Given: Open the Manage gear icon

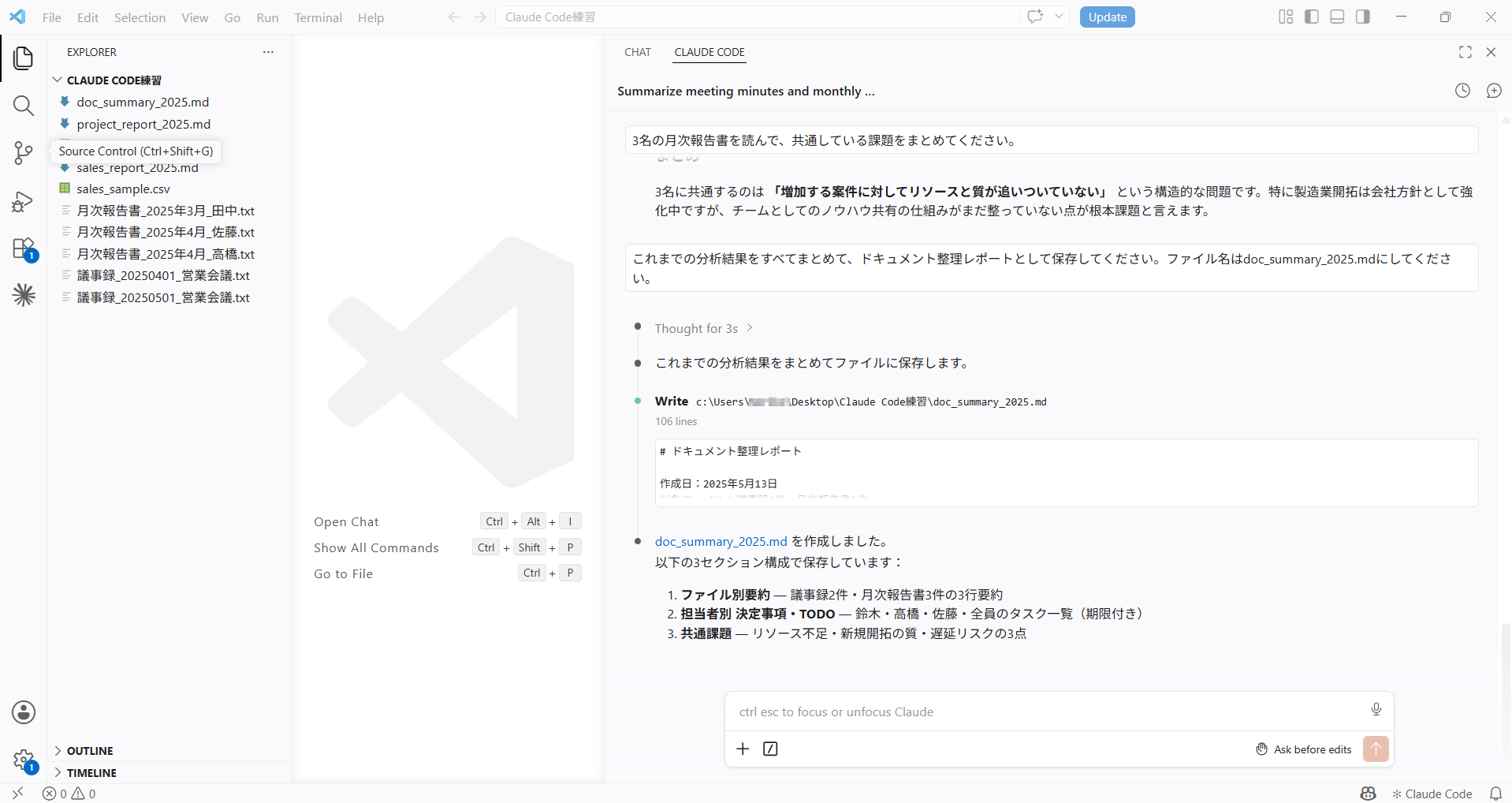Looking at the screenshot, I should [24, 760].
